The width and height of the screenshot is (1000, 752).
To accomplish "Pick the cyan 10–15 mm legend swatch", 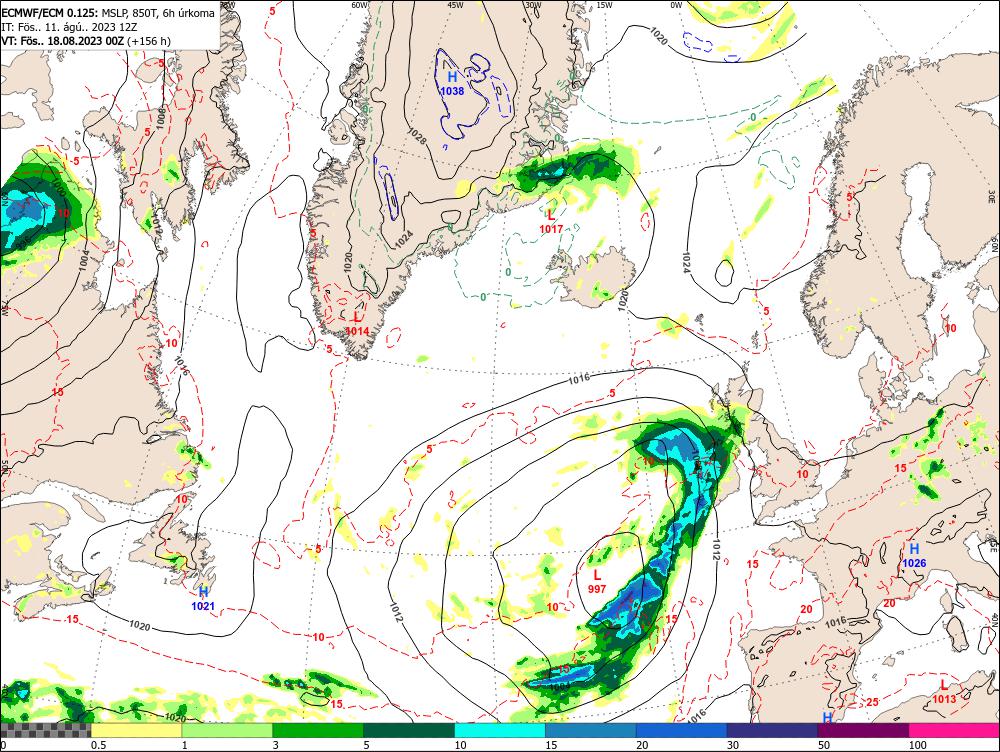I will pyautogui.click(x=500, y=730).
